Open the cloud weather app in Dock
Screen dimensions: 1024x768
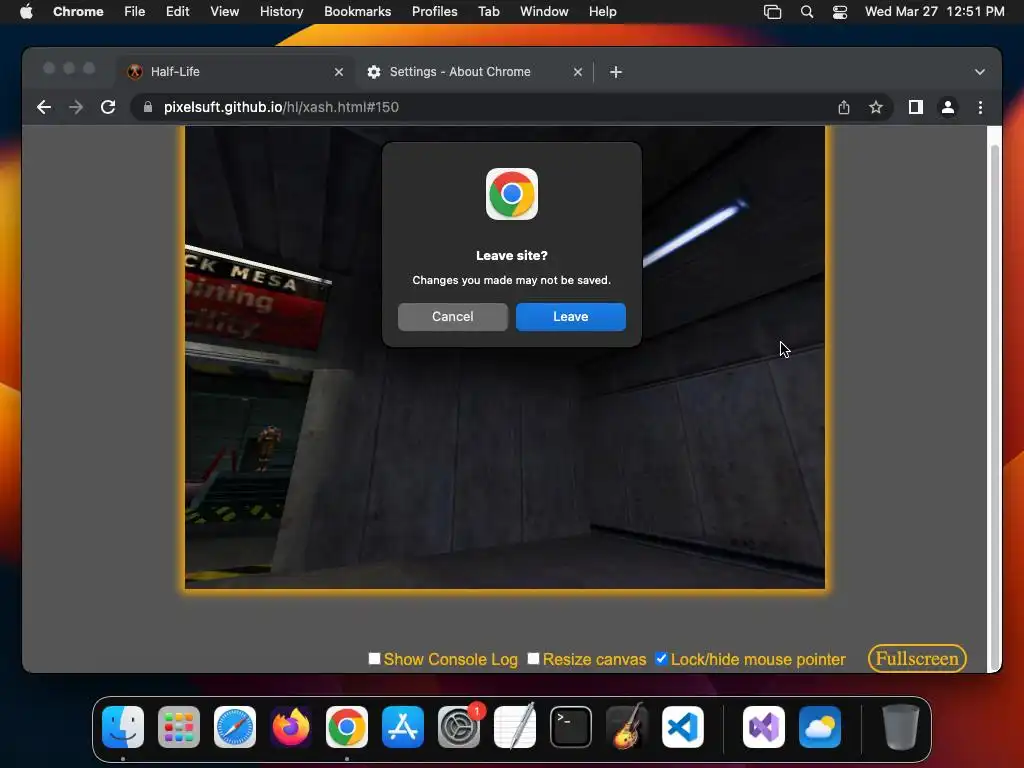tap(820, 726)
